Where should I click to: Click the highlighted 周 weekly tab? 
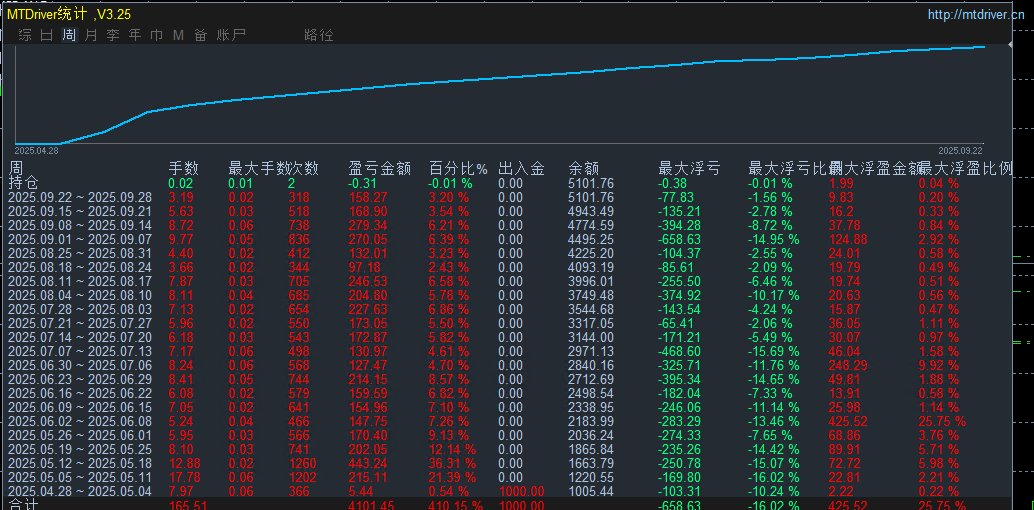point(69,35)
